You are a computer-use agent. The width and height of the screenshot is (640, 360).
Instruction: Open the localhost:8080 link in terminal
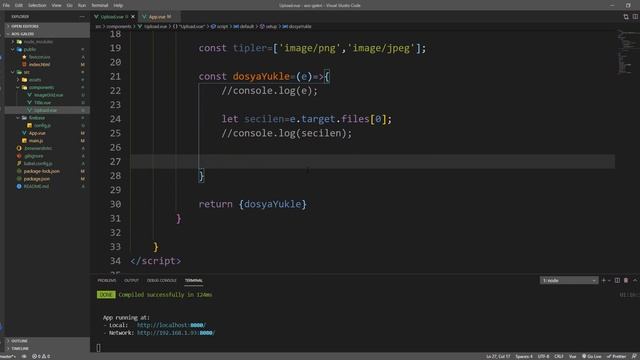coord(171,325)
